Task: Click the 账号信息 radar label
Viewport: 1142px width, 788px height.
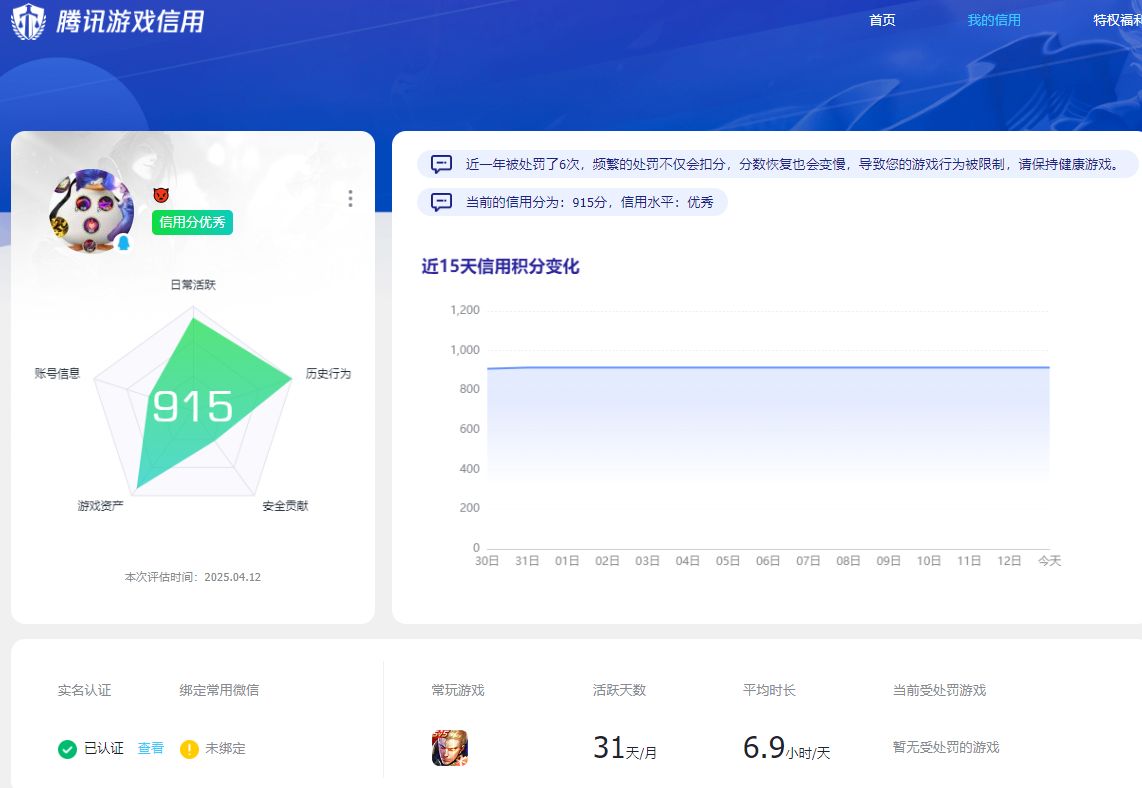Action: tap(57, 374)
